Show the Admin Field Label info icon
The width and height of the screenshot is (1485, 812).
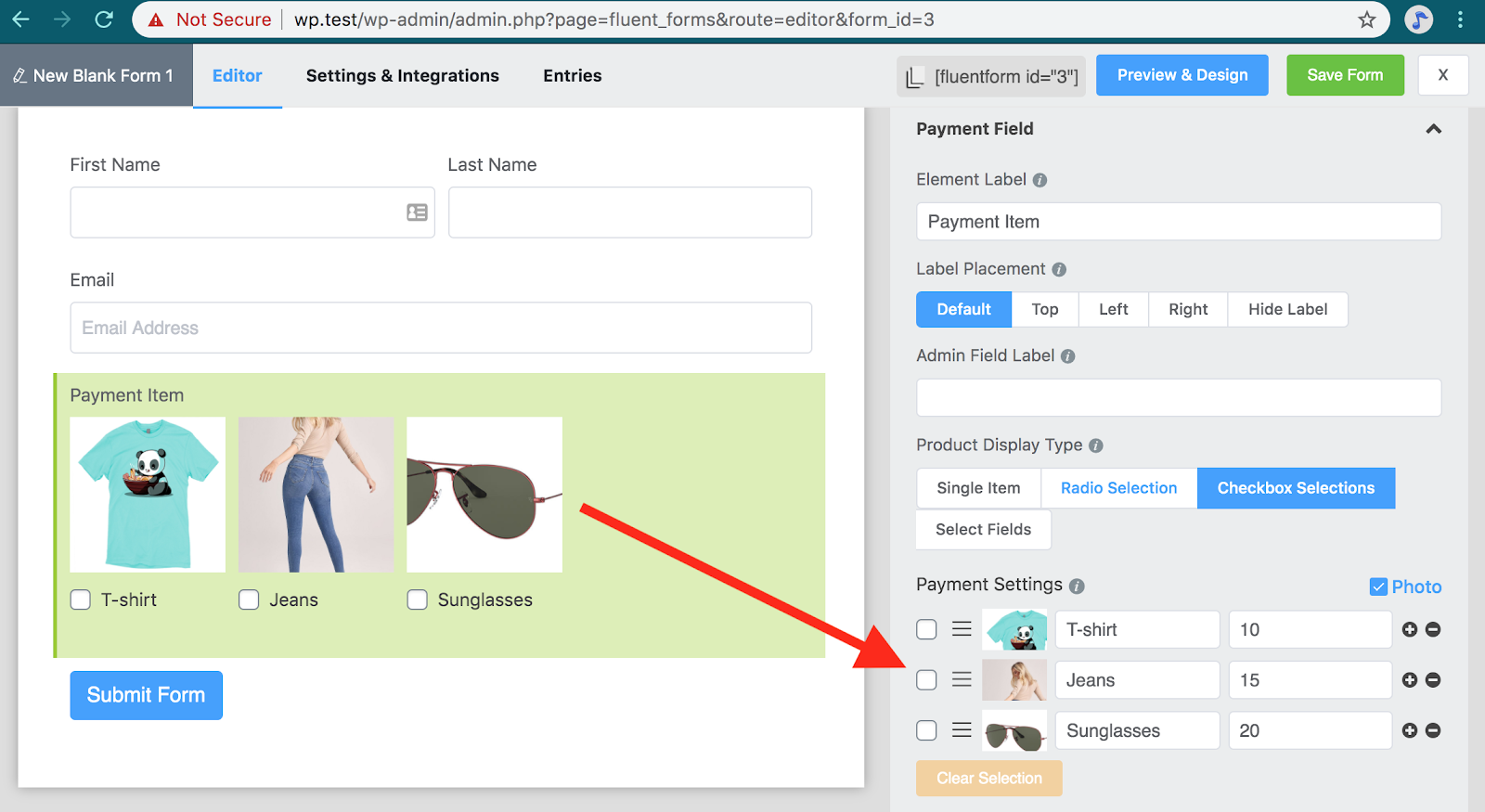pyautogui.click(x=1068, y=356)
